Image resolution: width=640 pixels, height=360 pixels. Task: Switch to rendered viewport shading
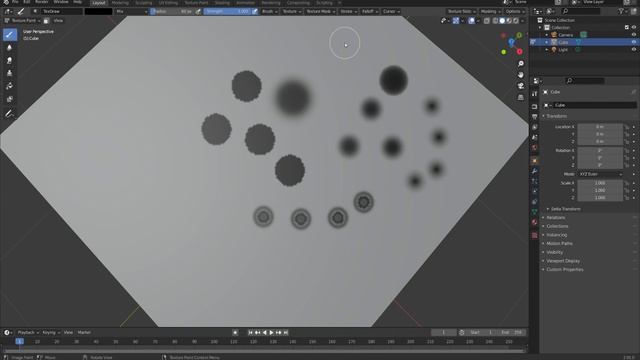click(x=516, y=20)
